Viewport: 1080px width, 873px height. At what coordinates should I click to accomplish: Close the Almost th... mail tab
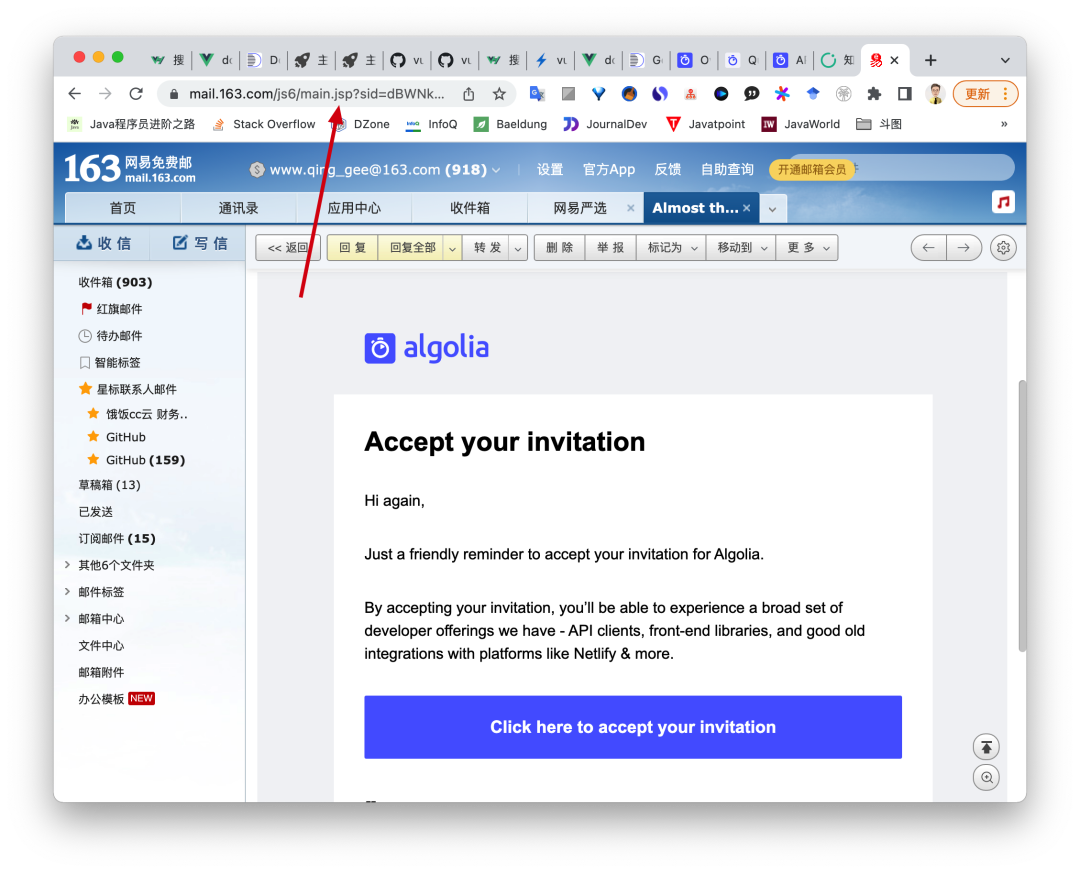[747, 208]
